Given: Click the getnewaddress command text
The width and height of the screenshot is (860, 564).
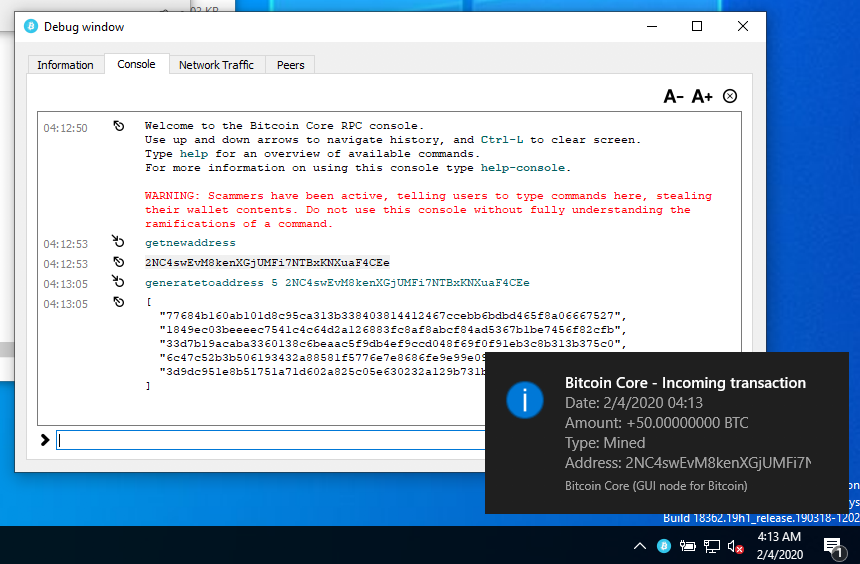Looking at the screenshot, I should (x=190, y=242).
